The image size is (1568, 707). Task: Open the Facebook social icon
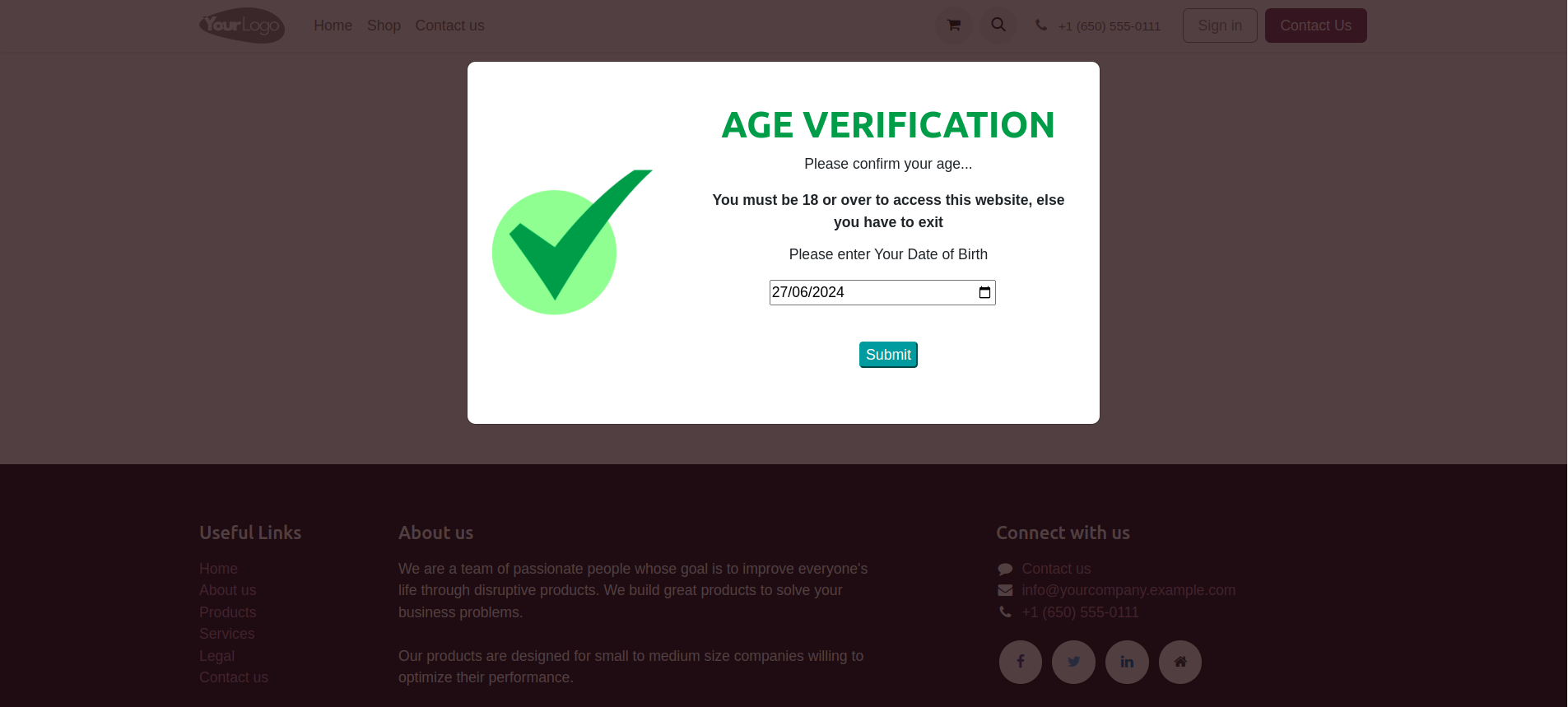click(x=1020, y=662)
